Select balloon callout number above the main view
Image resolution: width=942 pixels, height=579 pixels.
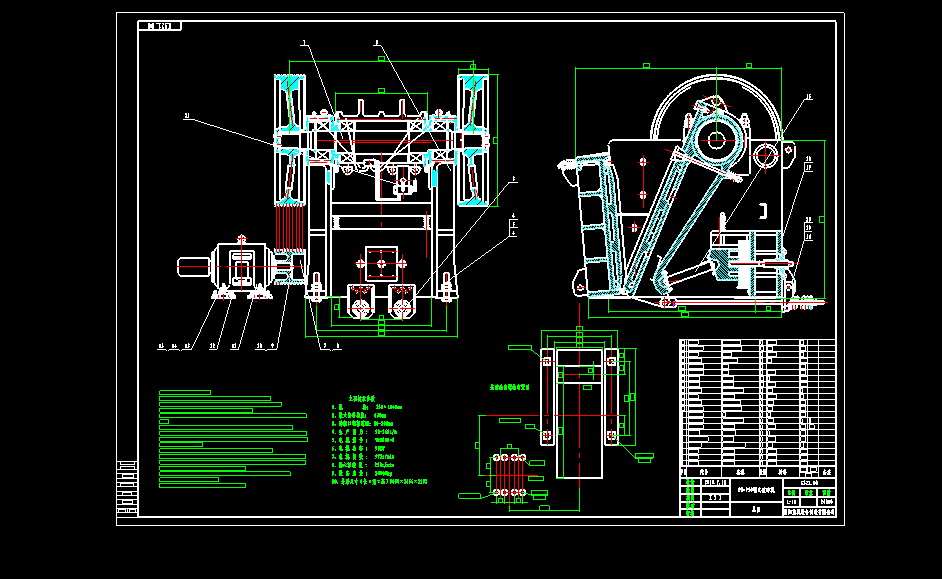[x=305, y=43]
